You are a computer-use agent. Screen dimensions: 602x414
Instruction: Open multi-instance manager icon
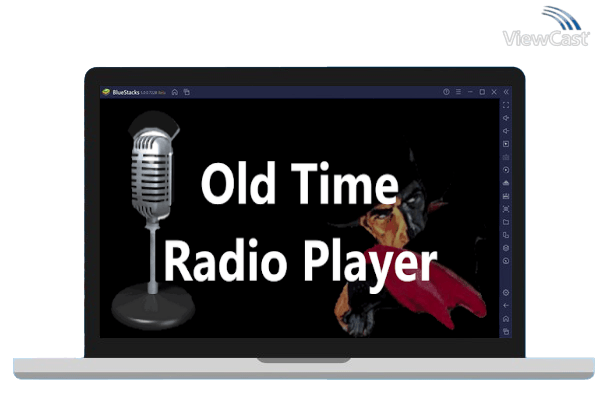(506, 235)
